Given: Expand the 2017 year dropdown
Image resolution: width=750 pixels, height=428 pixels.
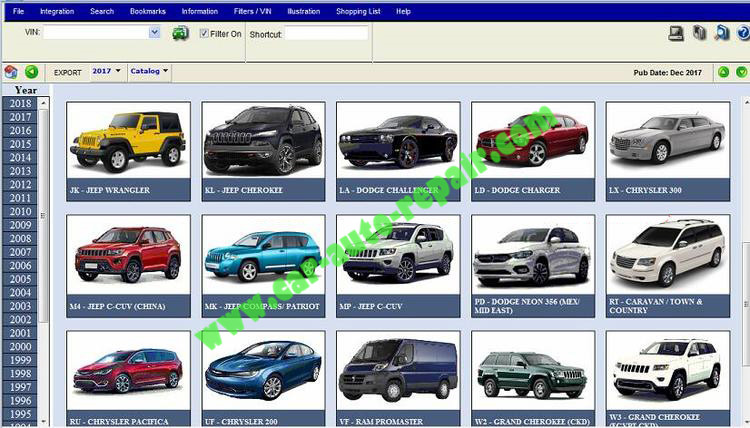Looking at the screenshot, I should click(106, 71).
